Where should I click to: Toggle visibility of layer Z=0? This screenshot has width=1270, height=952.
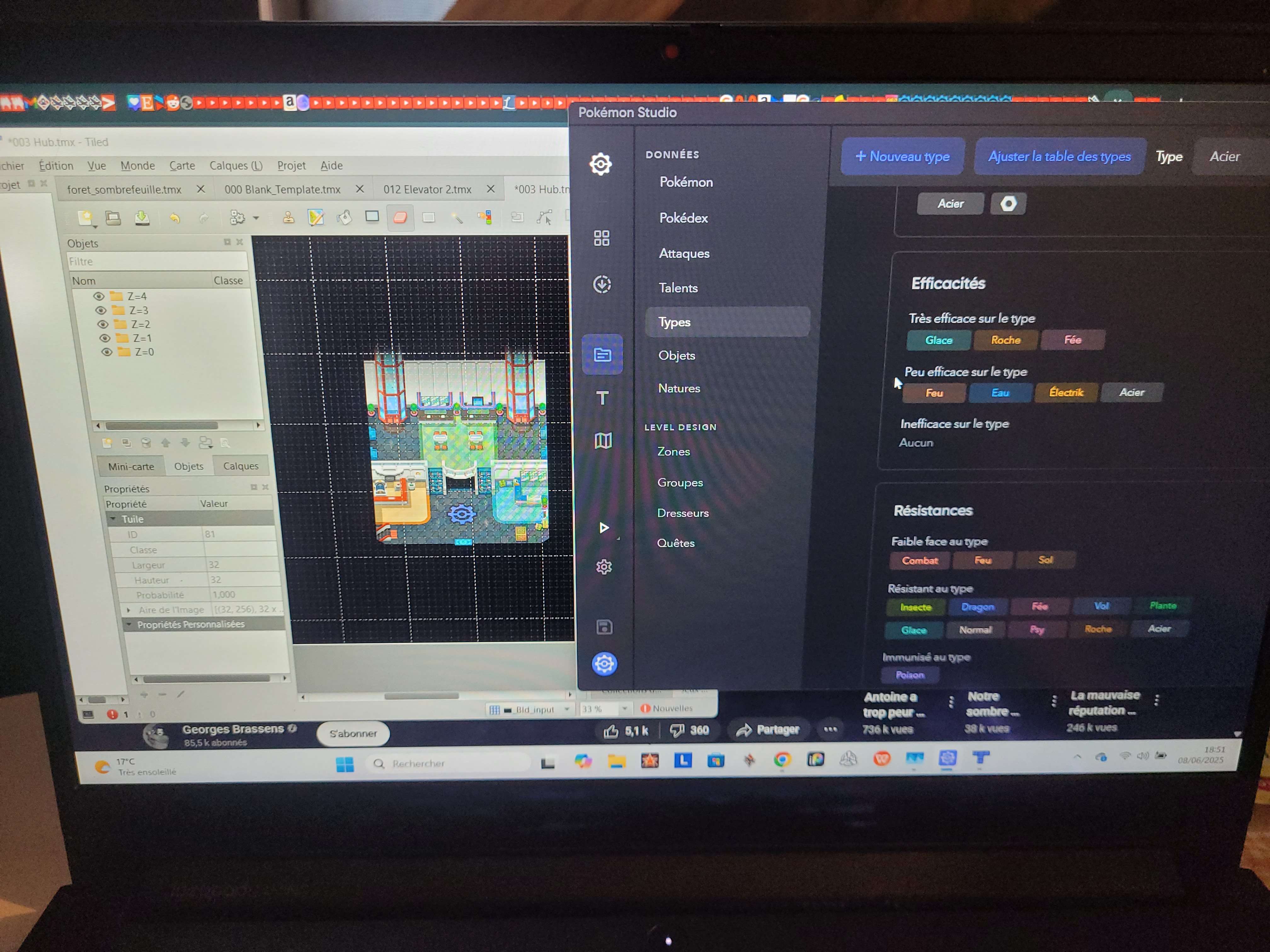click(107, 352)
